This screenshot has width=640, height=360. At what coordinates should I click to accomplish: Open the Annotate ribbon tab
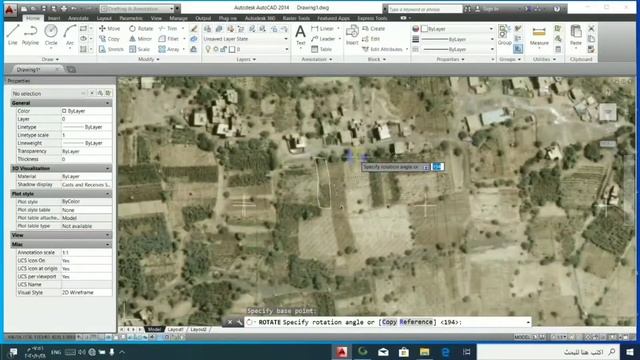point(78,18)
